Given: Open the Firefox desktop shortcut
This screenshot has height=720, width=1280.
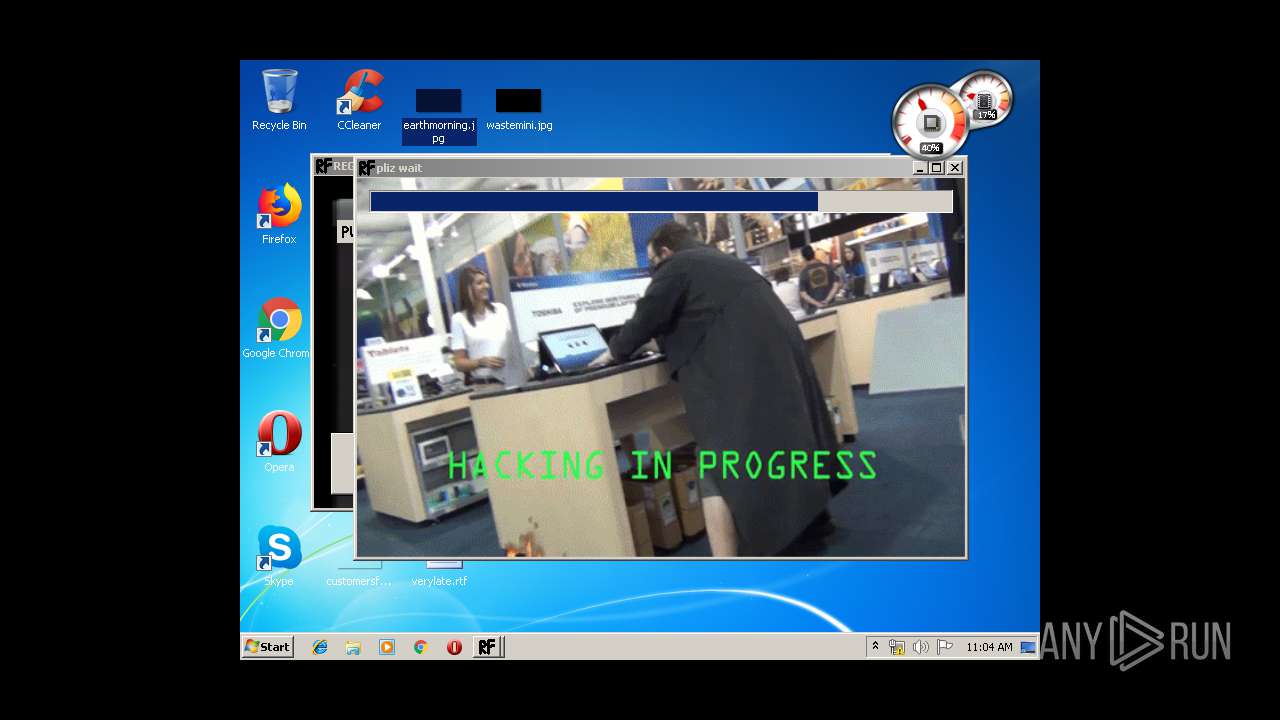Looking at the screenshot, I should (x=279, y=214).
